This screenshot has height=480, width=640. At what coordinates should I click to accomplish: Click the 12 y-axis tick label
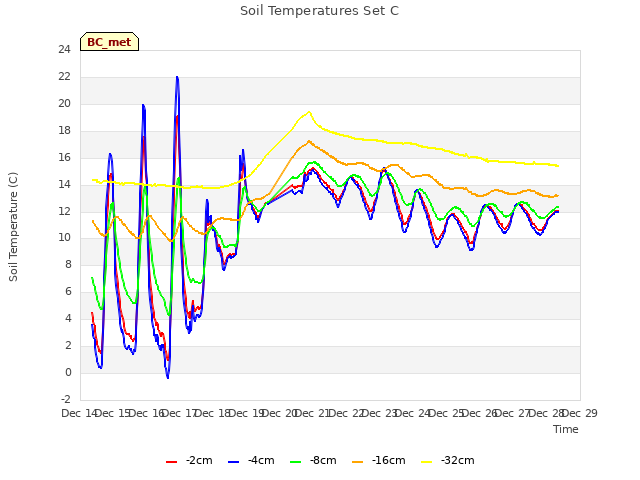coord(64,211)
